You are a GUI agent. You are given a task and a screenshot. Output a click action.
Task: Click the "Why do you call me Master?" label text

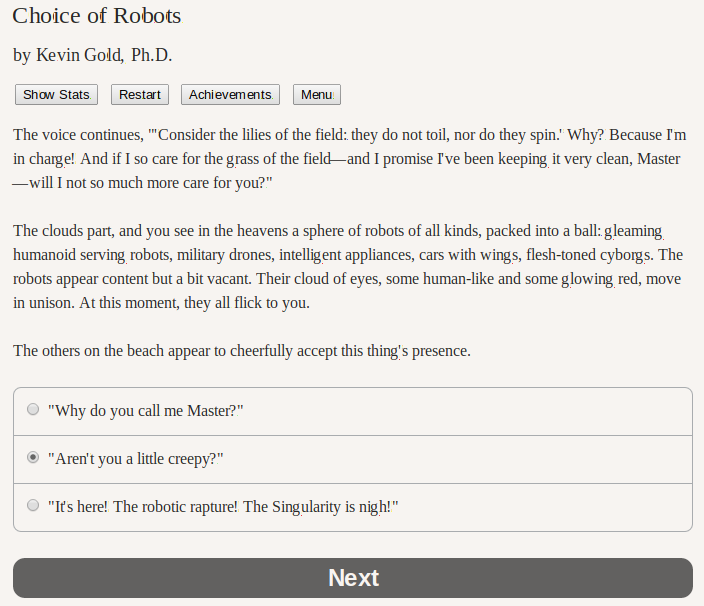(x=146, y=410)
